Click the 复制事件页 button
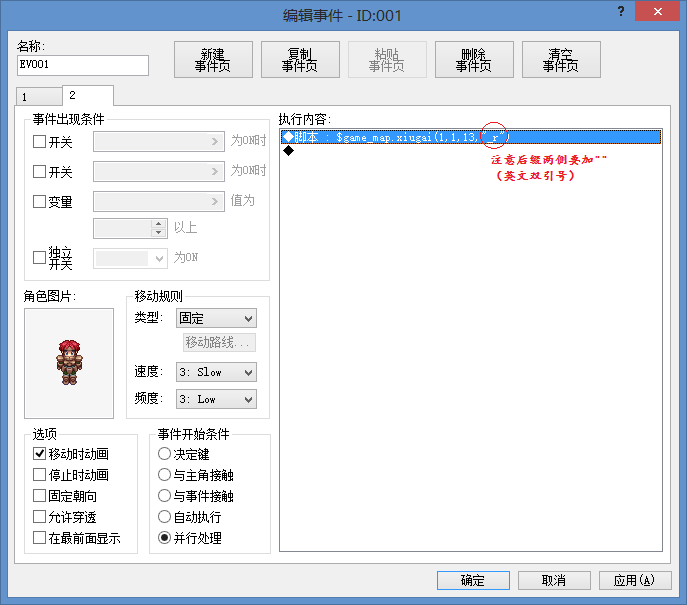The height and width of the screenshot is (605, 687). click(x=300, y=60)
